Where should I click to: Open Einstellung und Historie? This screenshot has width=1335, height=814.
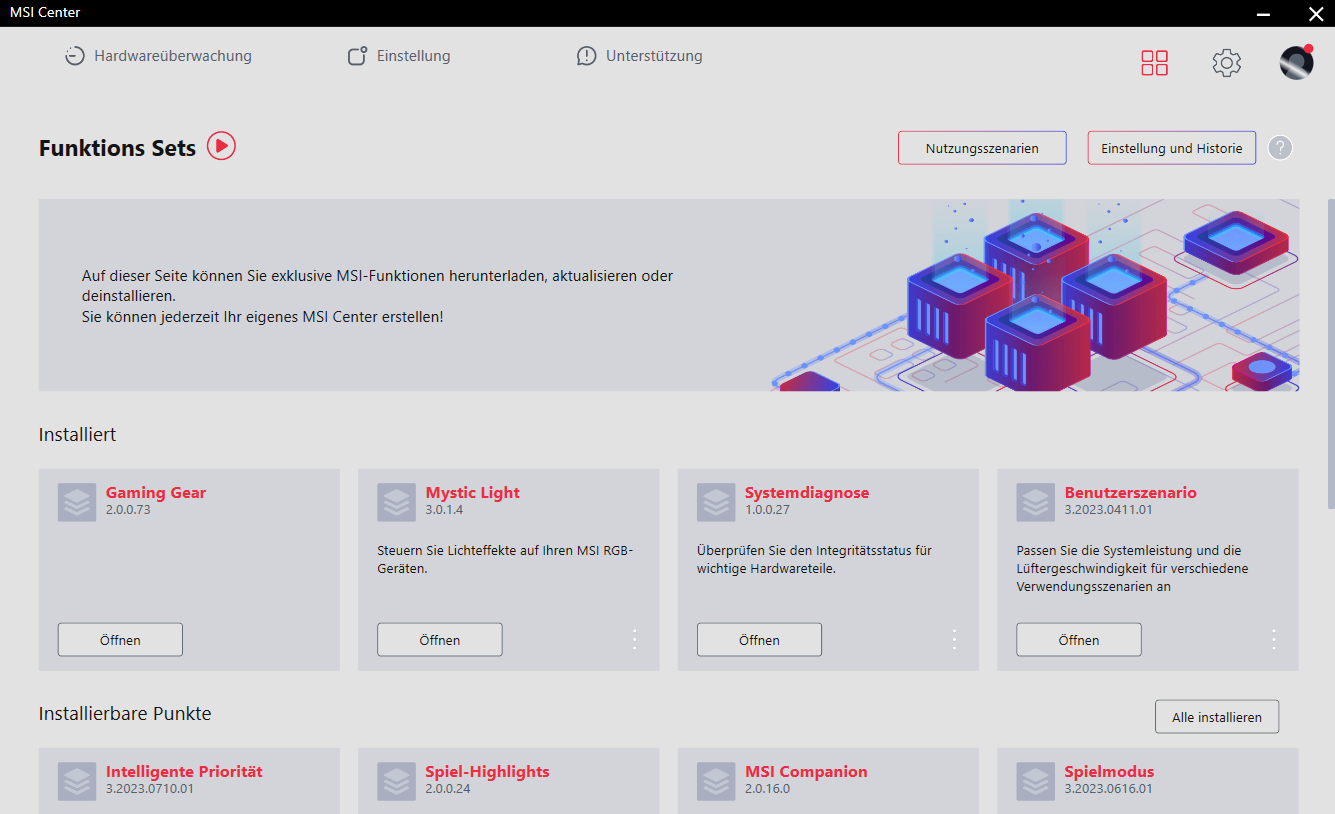1171,148
